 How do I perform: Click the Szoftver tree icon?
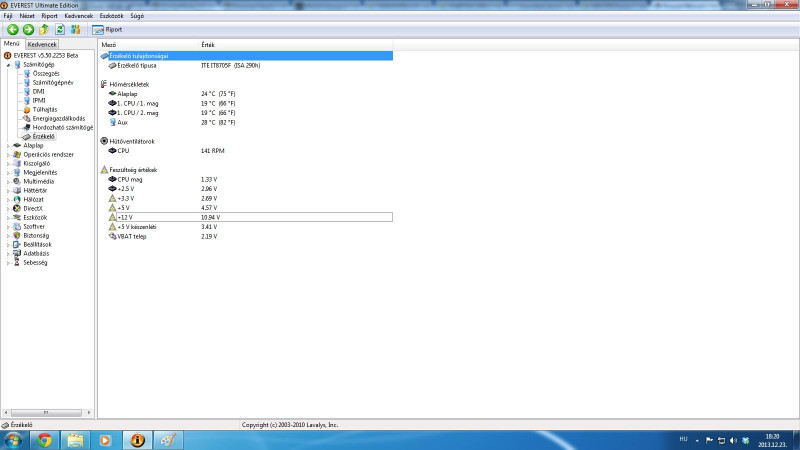(17, 227)
